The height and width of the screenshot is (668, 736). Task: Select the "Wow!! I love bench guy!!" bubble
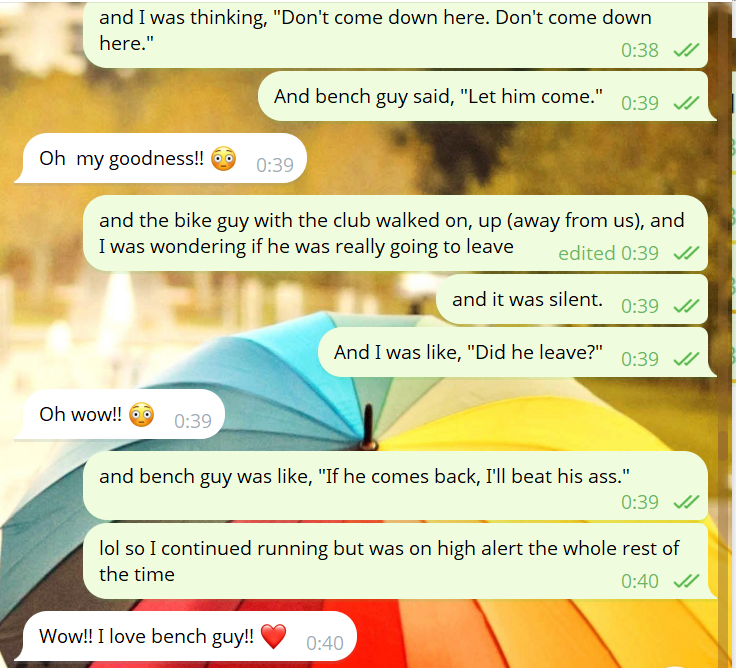pos(186,636)
